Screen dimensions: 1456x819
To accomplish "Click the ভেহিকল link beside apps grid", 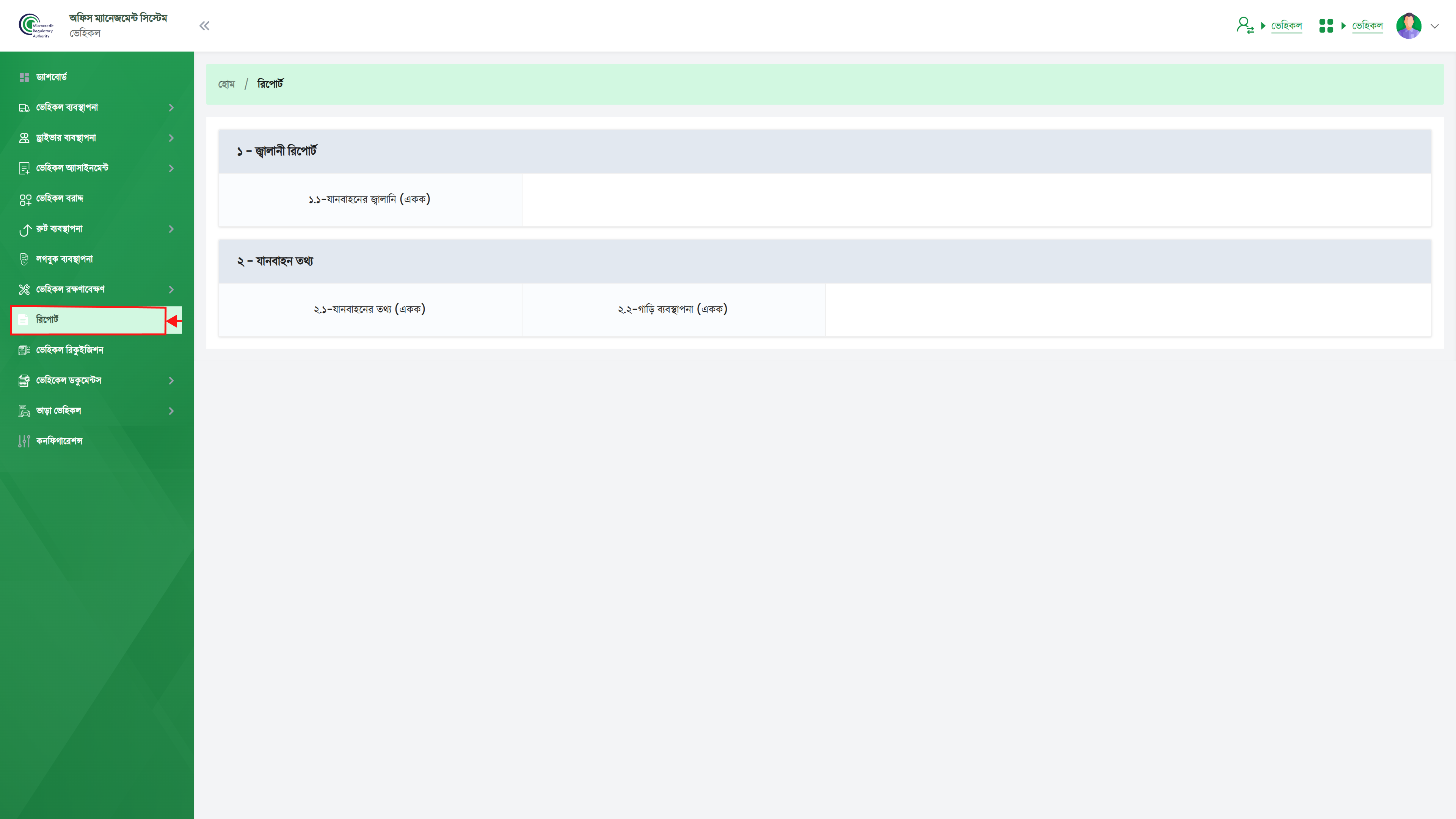I will click(x=1367, y=25).
